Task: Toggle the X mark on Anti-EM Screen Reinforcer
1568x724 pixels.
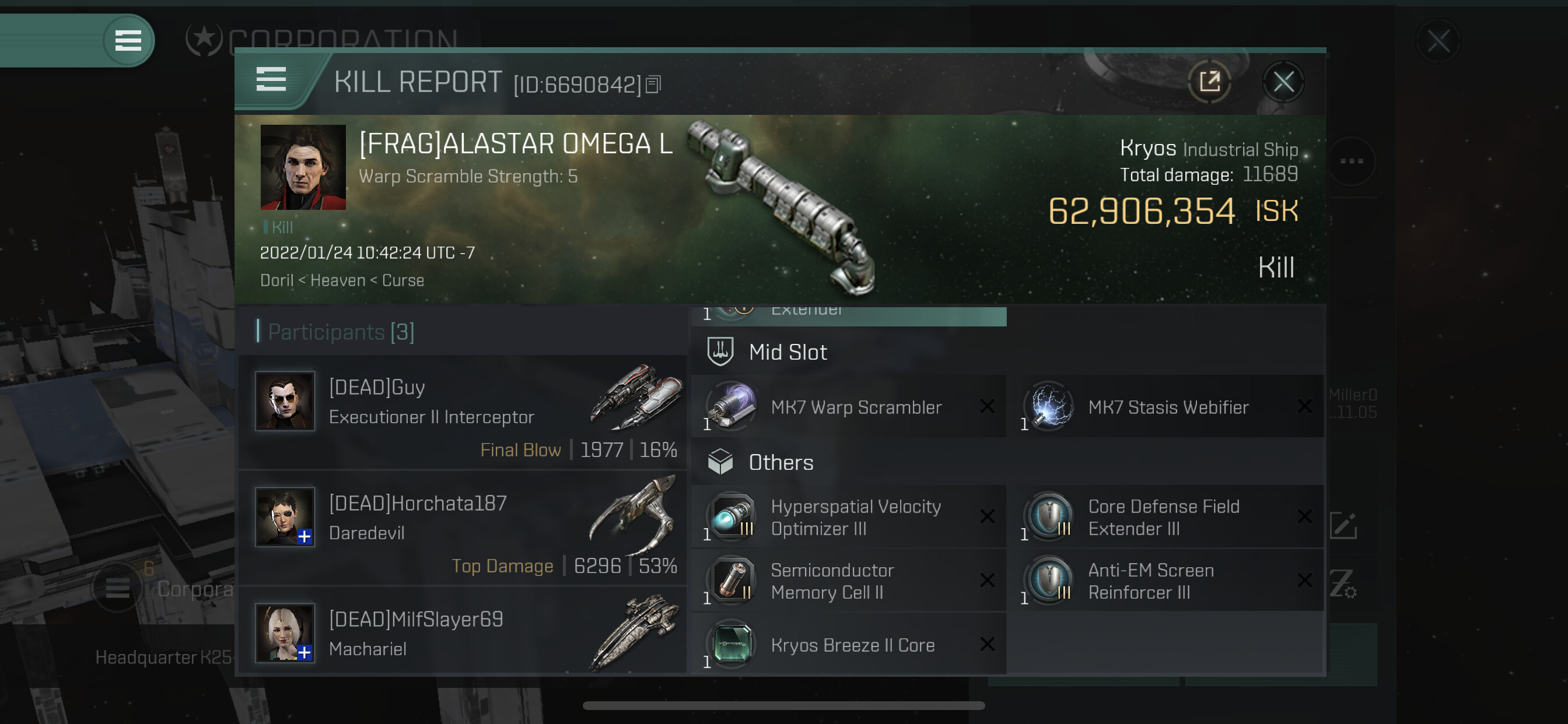Action: (1304, 581)
